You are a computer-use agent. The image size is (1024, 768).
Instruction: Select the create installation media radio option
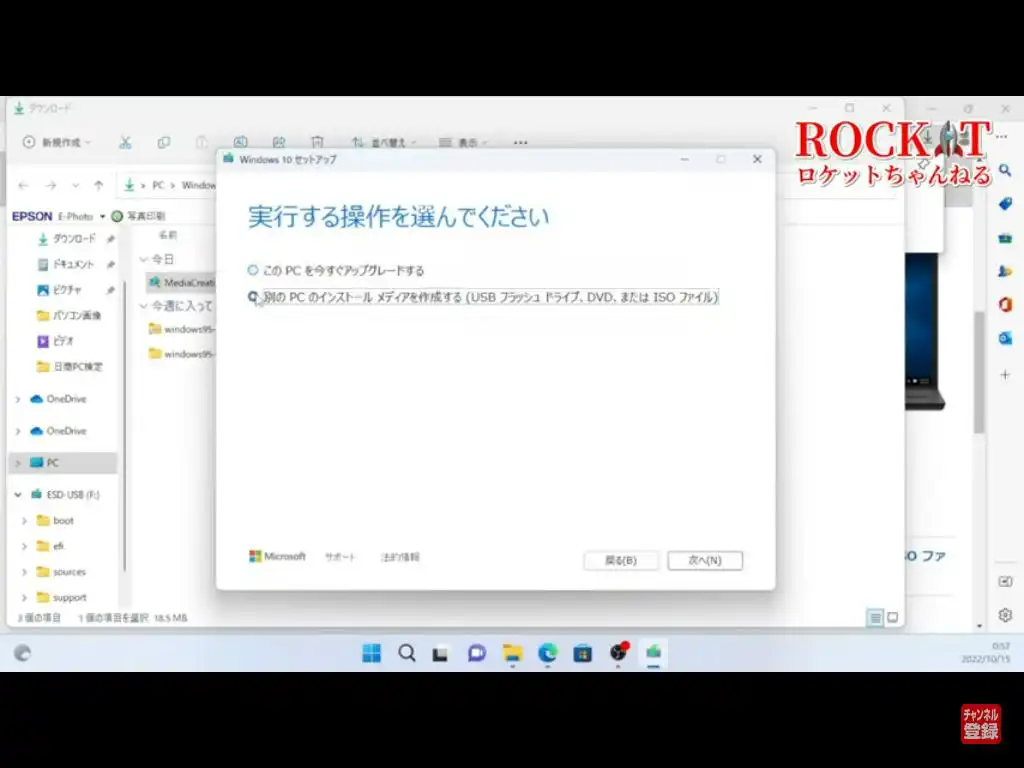pyautogui.click(x=253, y=297)
